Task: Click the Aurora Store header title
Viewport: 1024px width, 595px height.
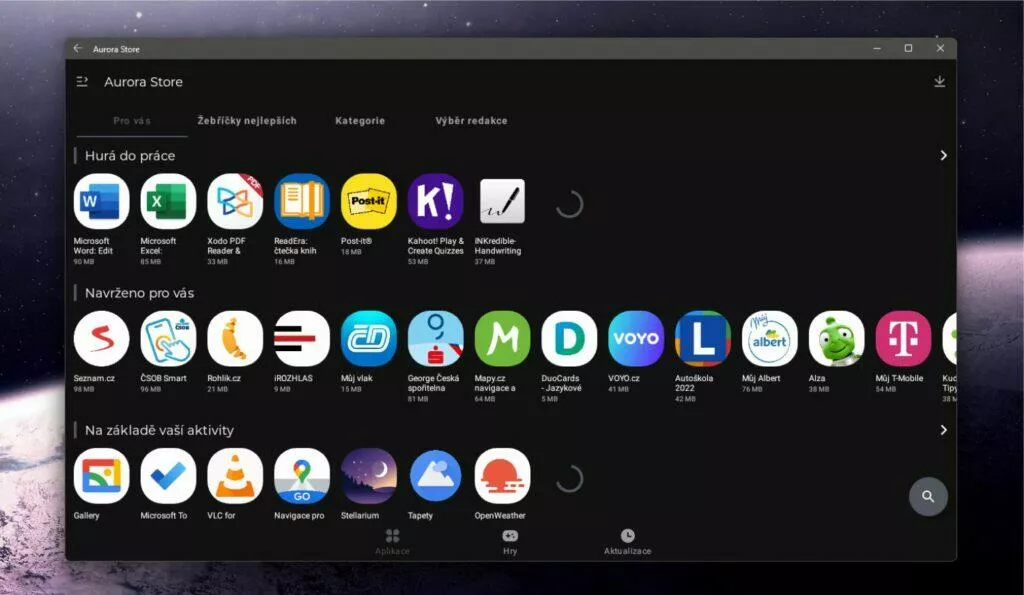Action: (144, 82)
